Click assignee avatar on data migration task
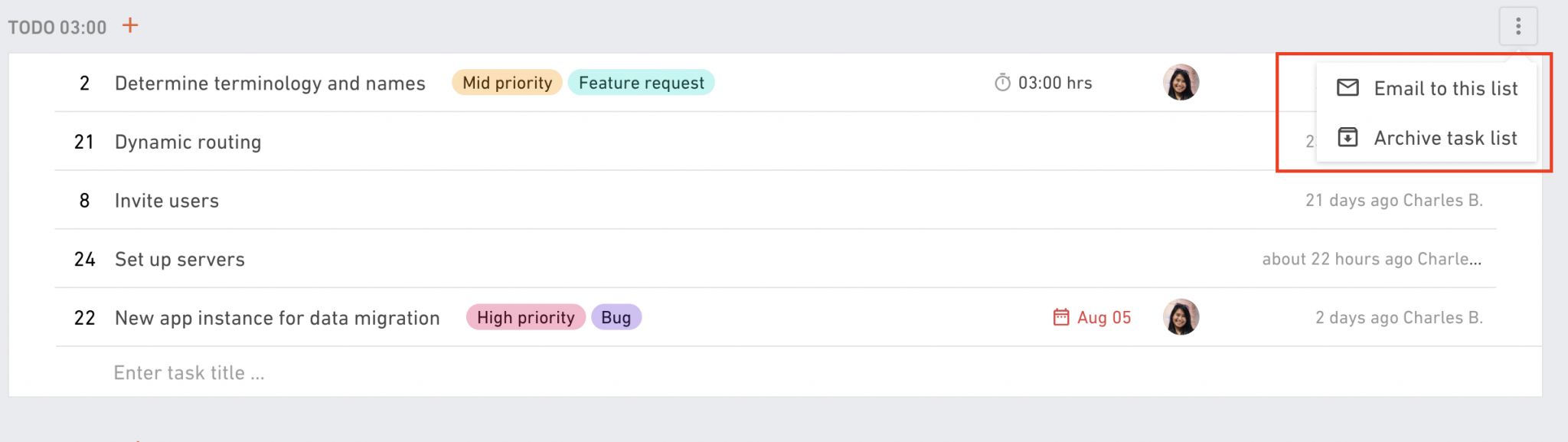The height and width of the screenshot is (442, 1568). tap(1181, 317)
